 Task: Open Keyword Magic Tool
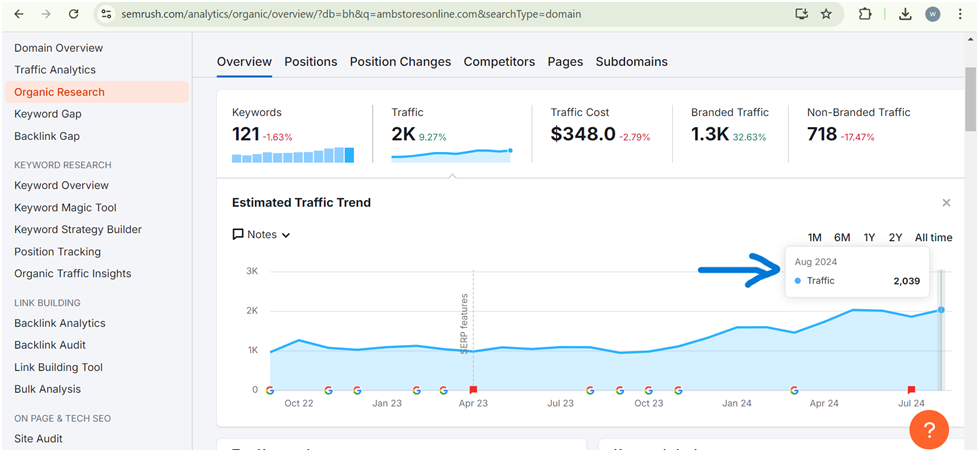pos(65,207)
